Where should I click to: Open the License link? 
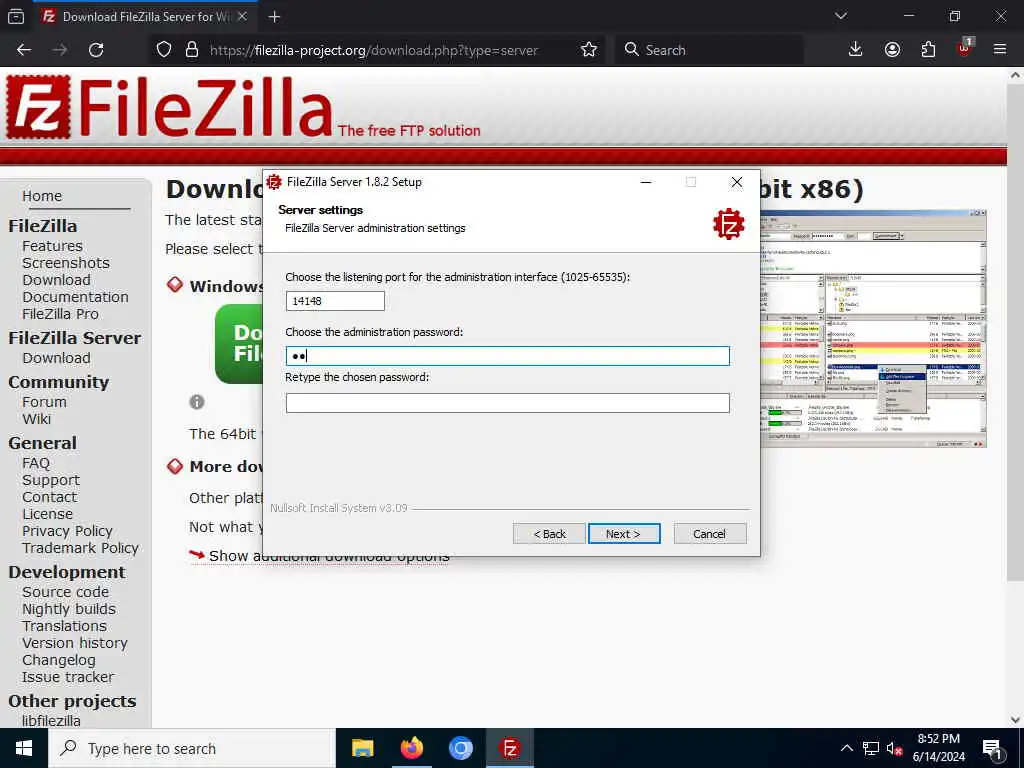click(x=48, y=514)
